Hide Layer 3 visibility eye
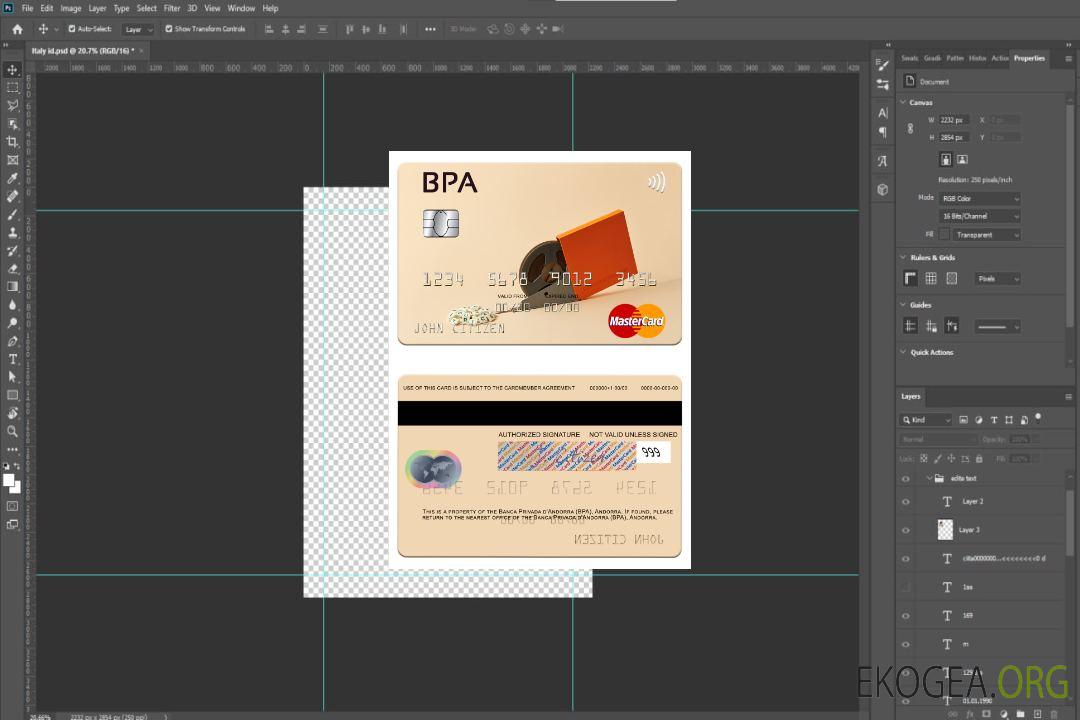Image resolution: width=1080 pixels, height=720 pixels. tap(906, 531)
